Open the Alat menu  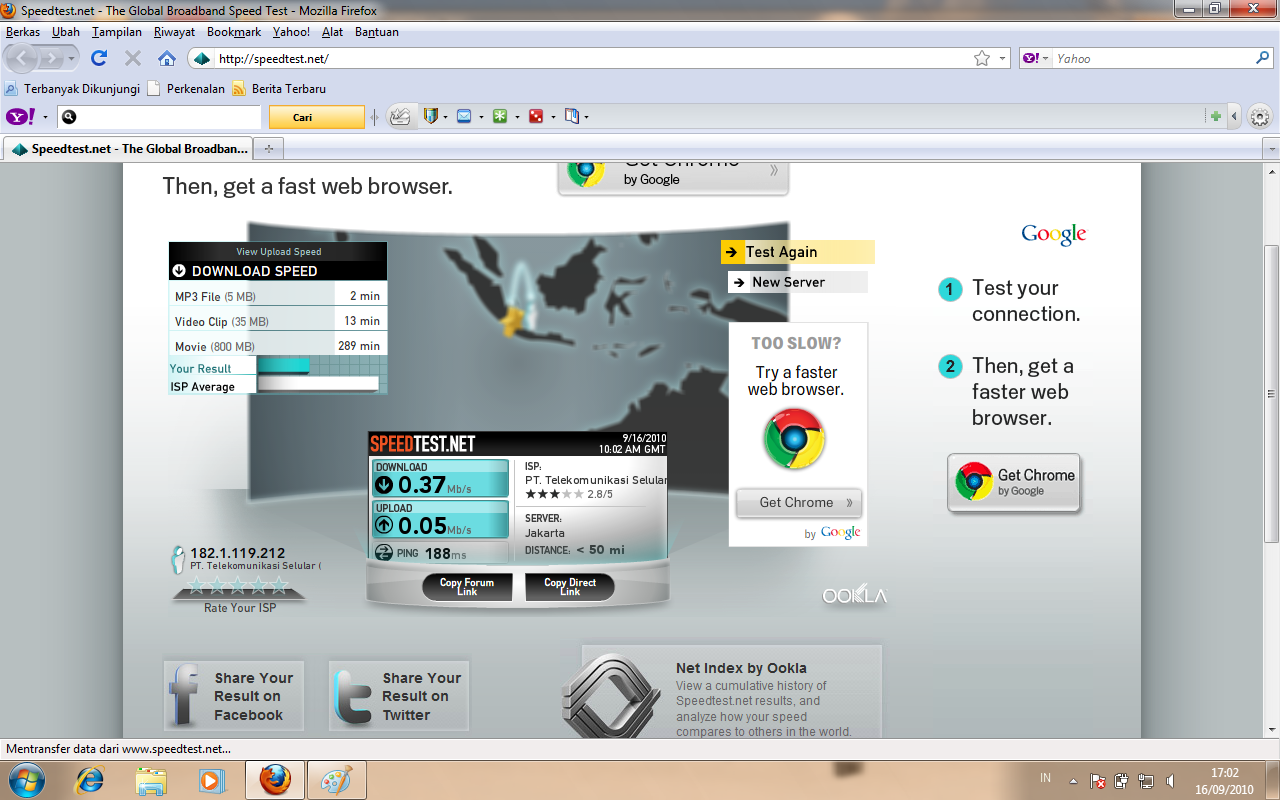click(x=333, y=32)
